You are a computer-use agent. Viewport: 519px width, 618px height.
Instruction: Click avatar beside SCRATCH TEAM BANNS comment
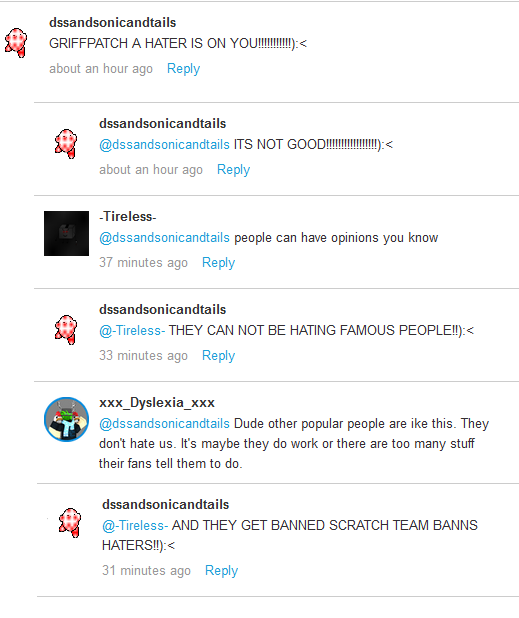tap(70, 523)
